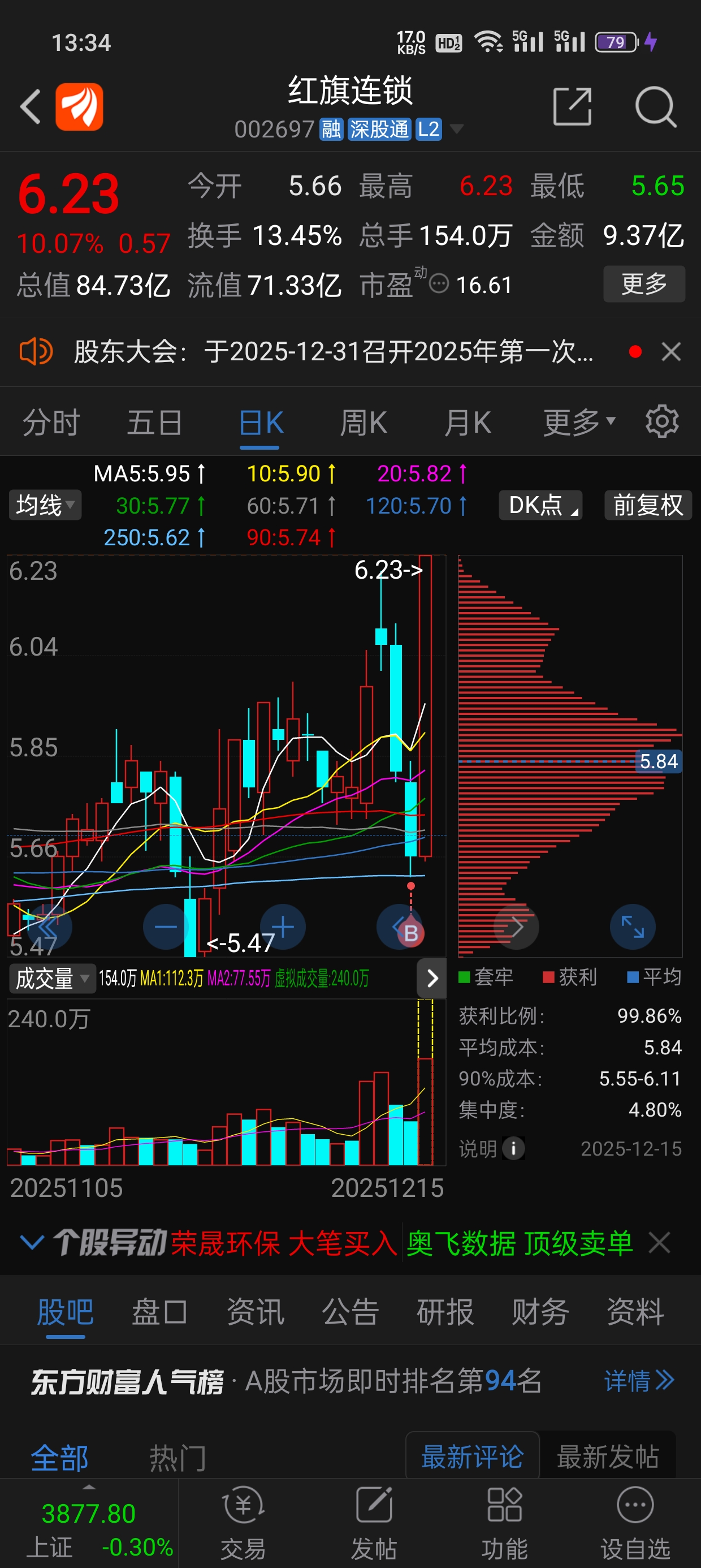This screenshot has height=1568, width=701.
Task: Open the 说明 info icon
Action: (513, 1149)
